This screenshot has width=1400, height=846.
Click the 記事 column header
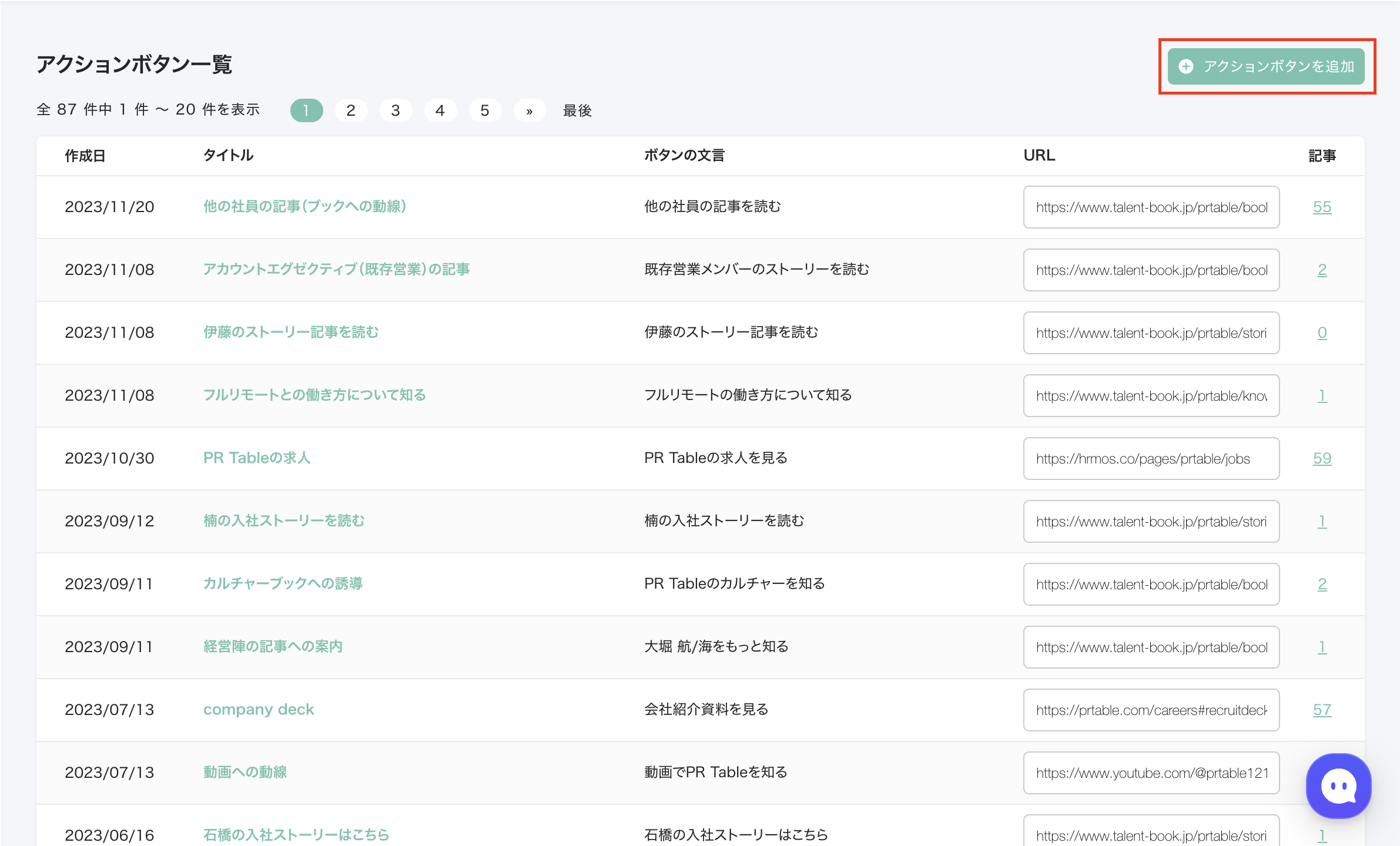[1322, 156]
